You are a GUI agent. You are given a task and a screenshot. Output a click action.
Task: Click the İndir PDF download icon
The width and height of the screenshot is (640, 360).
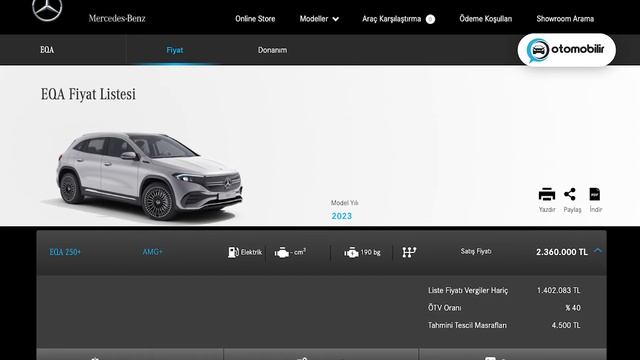pos(595,194)
